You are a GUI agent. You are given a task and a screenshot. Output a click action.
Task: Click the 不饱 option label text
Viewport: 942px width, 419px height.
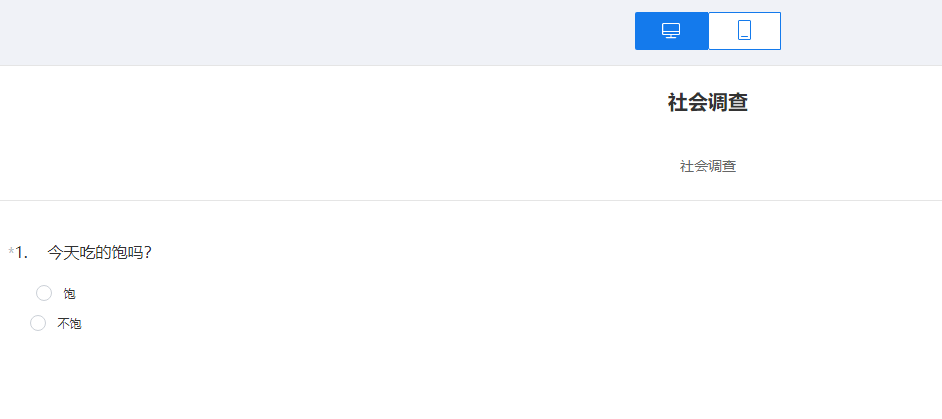coord(69,324)
